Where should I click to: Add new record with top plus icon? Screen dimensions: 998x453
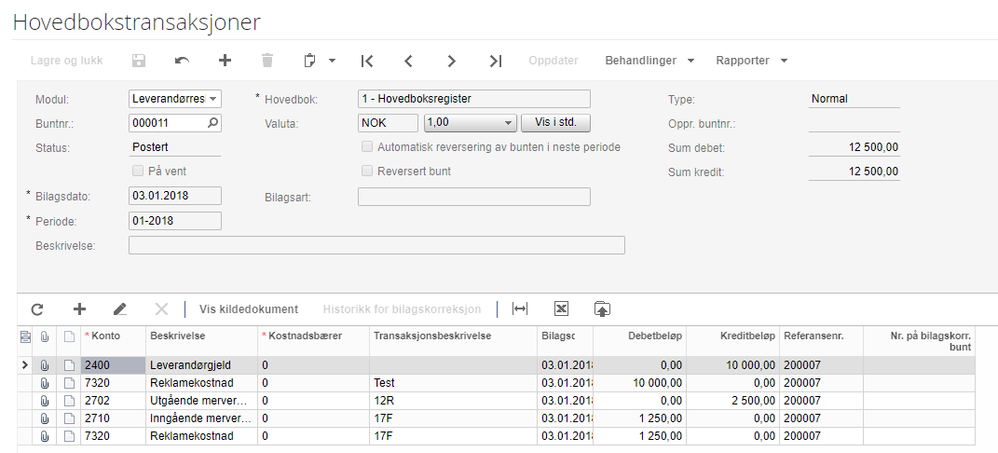[225, 61]
